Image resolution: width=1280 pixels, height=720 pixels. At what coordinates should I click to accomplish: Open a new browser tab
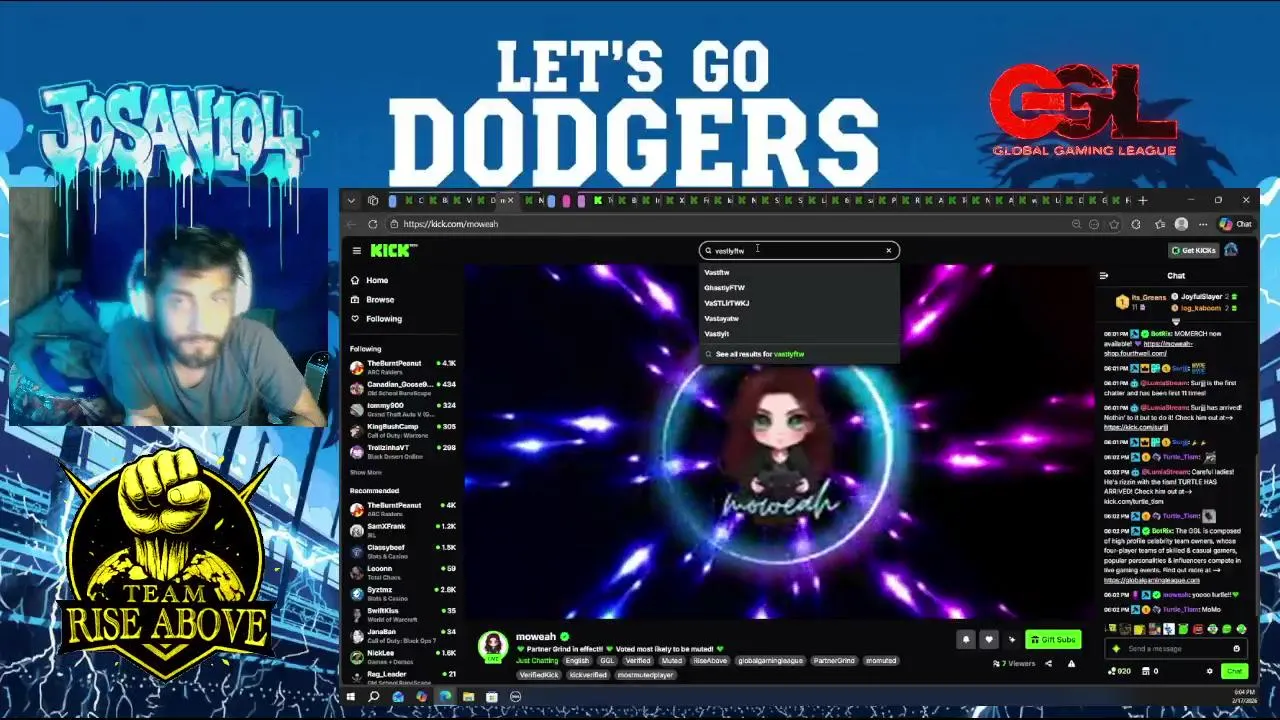click(1143, 200)
